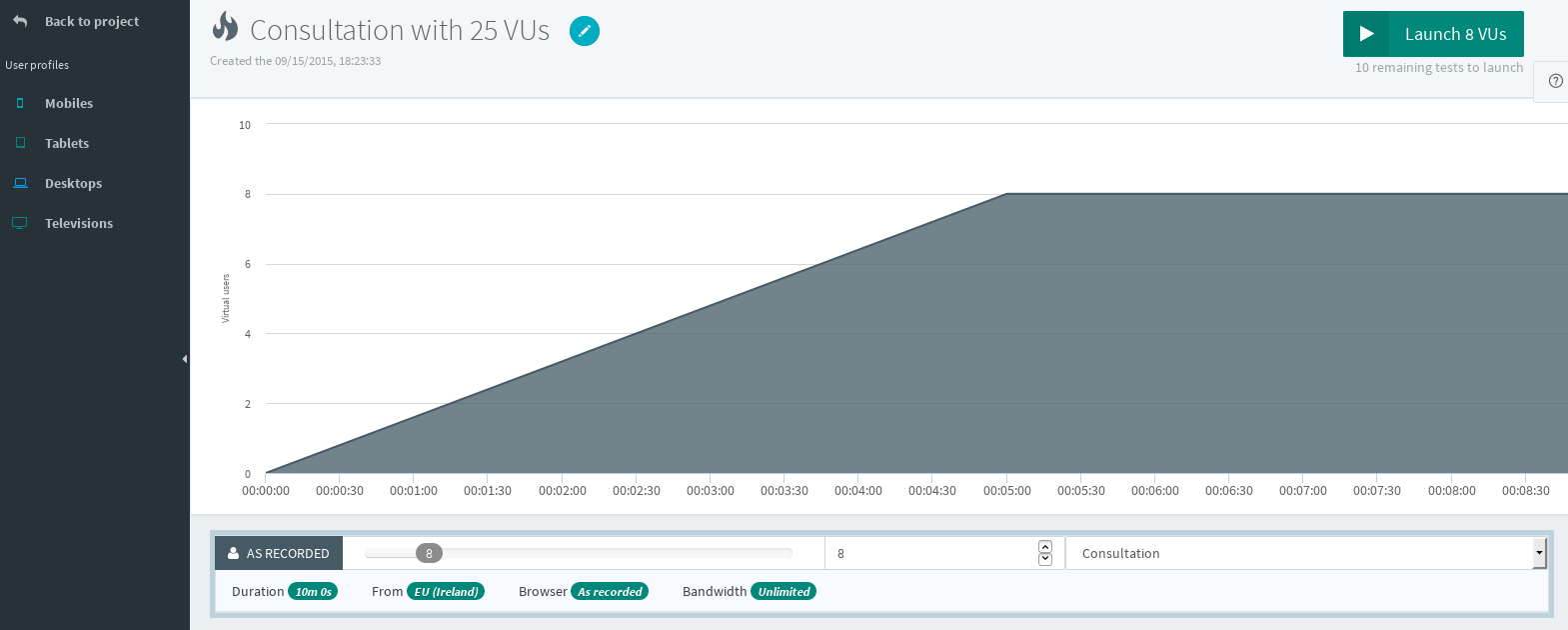
Task: Click the virtual users slider handle
Action: (x=429, y=553)
